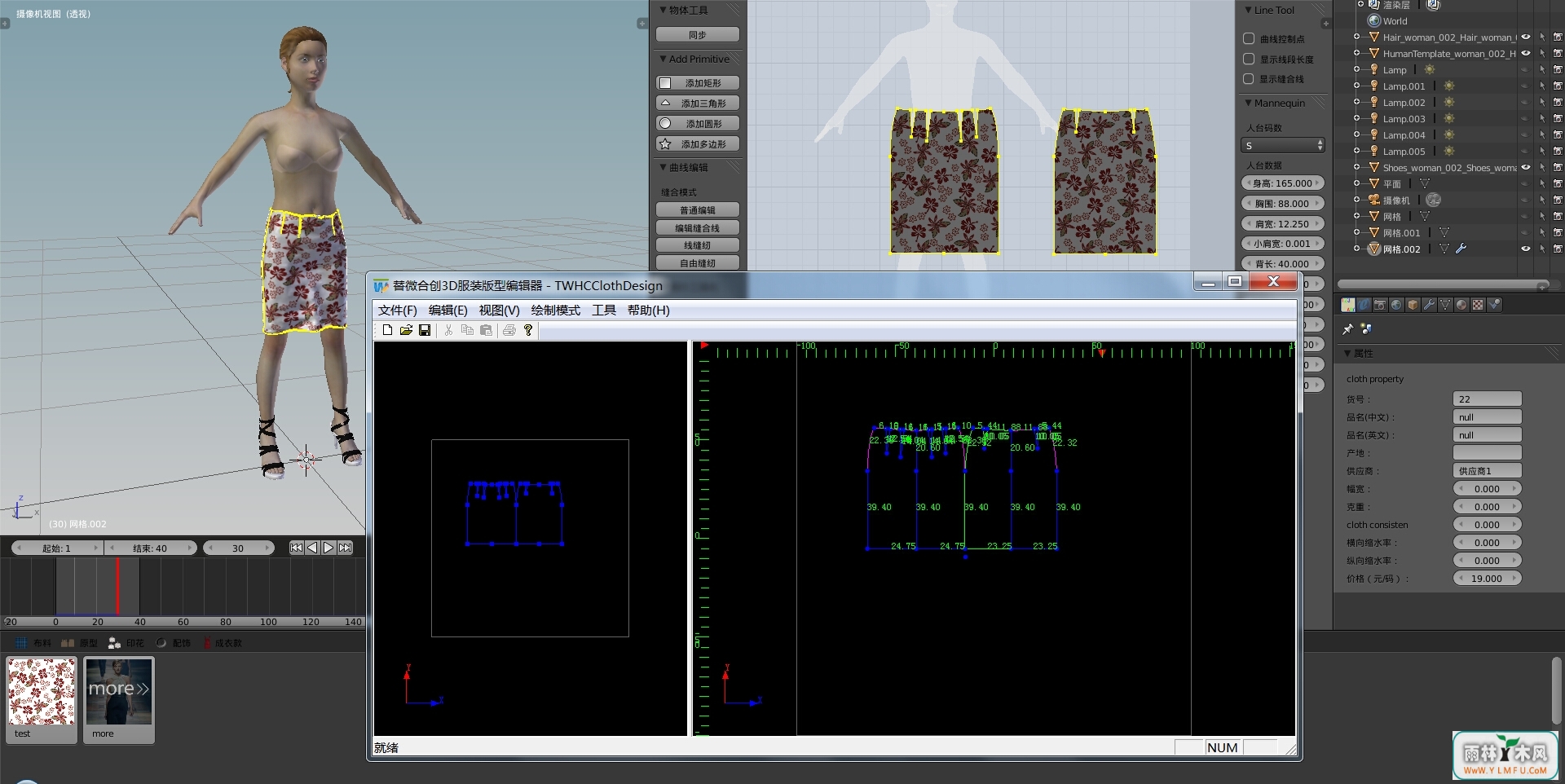Viewport: 1565px width, 784px height.
Task: Click the 编辑缝合线 button
Action: tap(698, 228)
